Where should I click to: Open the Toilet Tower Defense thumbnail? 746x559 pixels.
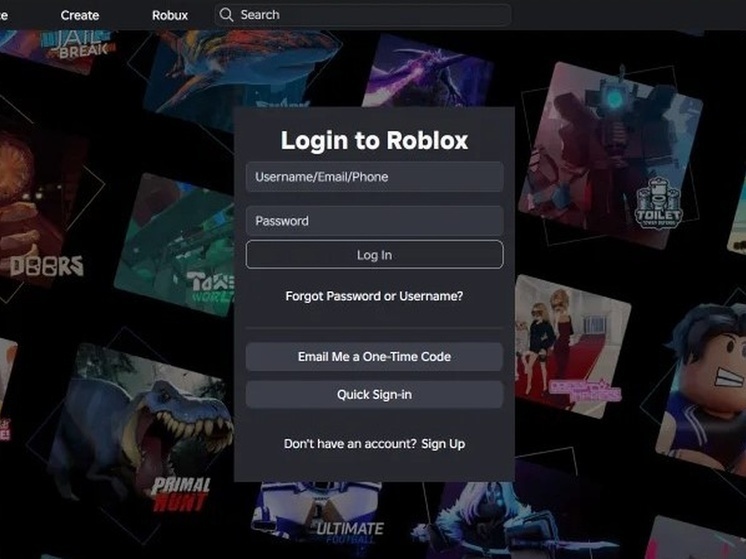pos(611,155)
